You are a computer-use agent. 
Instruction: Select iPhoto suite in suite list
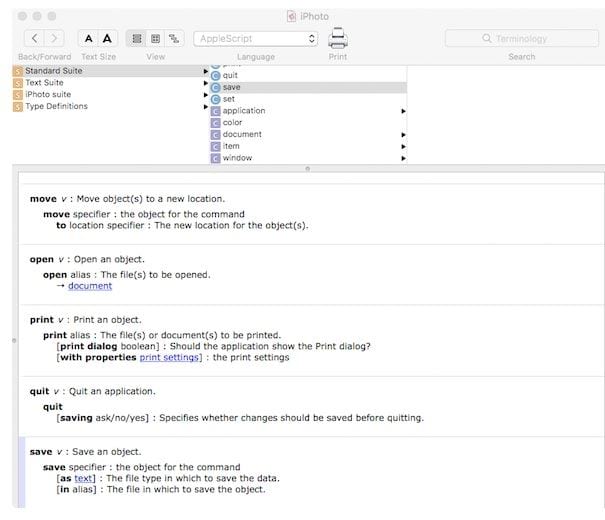[111, 94]
